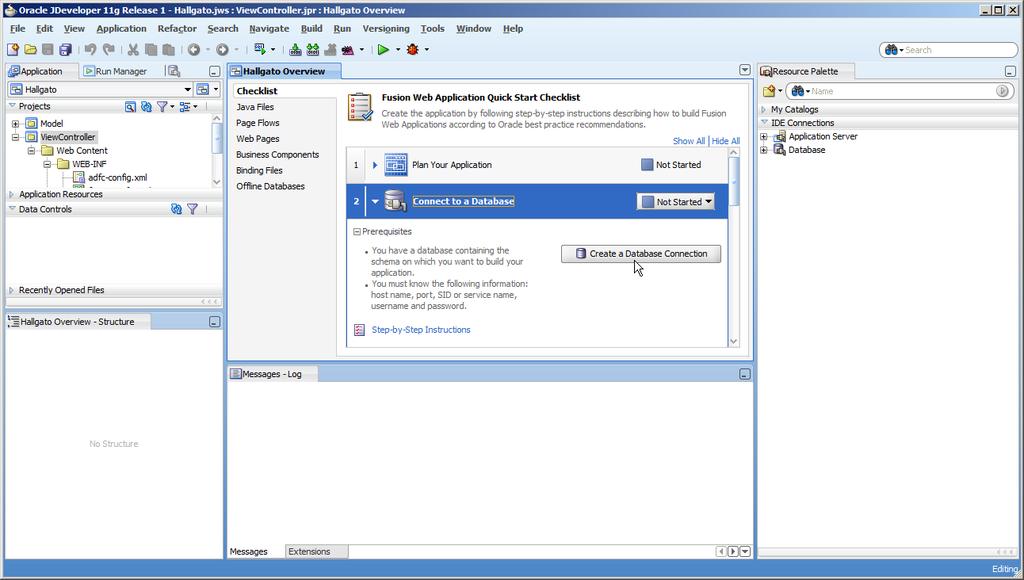Click the Refresh icon in Data Controls header

(176, 209)
